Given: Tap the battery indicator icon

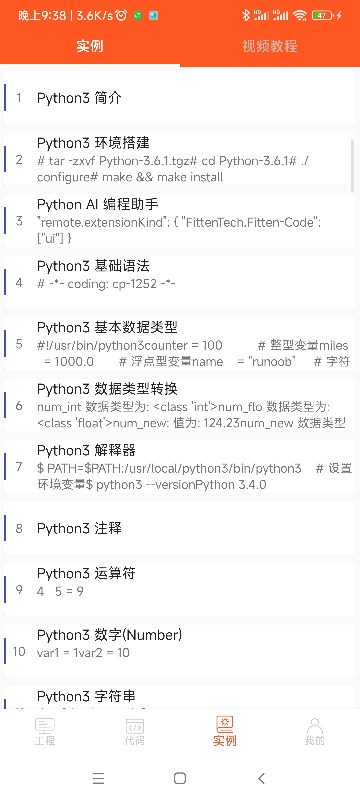Looking at the screenshot, I should pos(323,15).
